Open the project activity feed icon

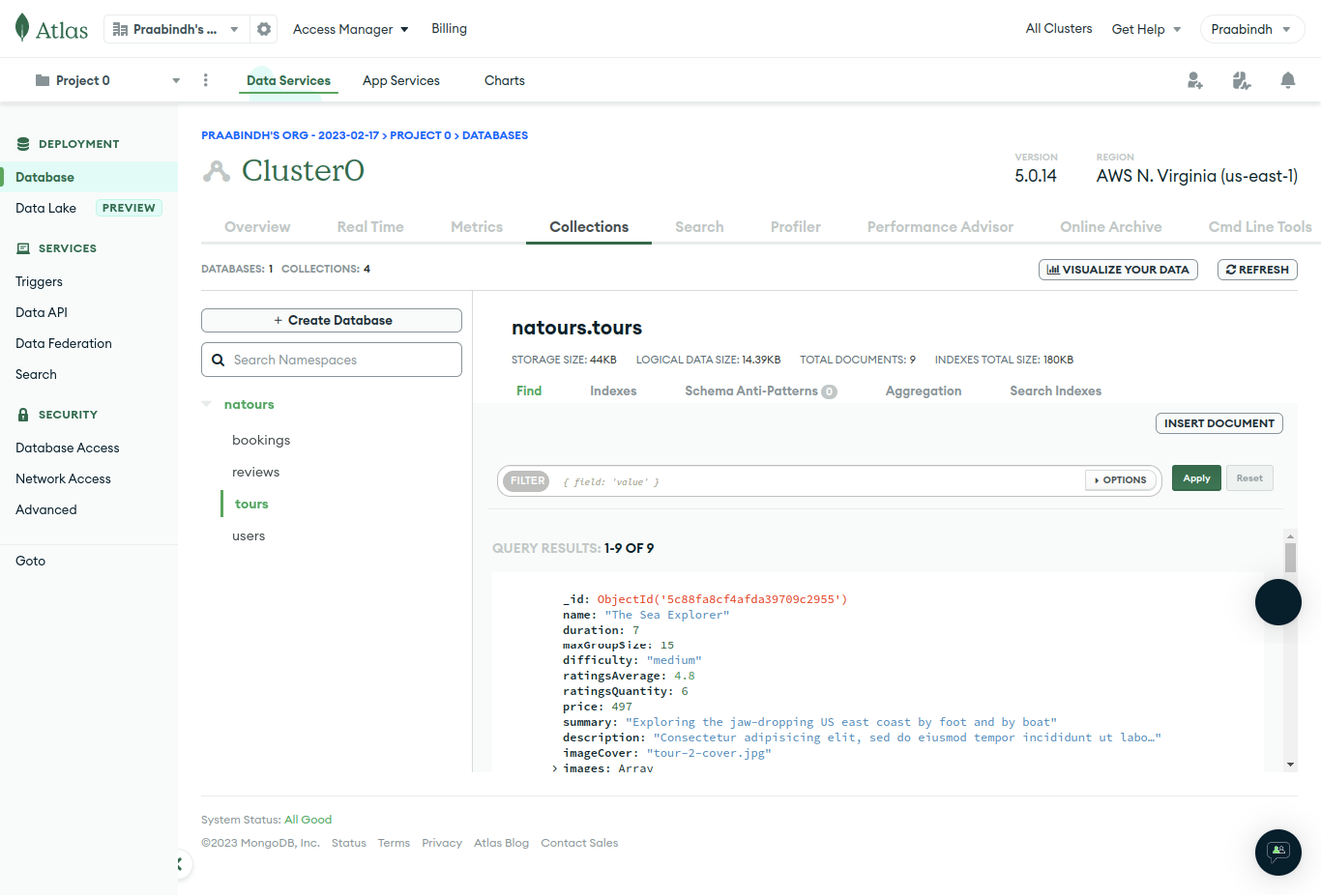1242,80
